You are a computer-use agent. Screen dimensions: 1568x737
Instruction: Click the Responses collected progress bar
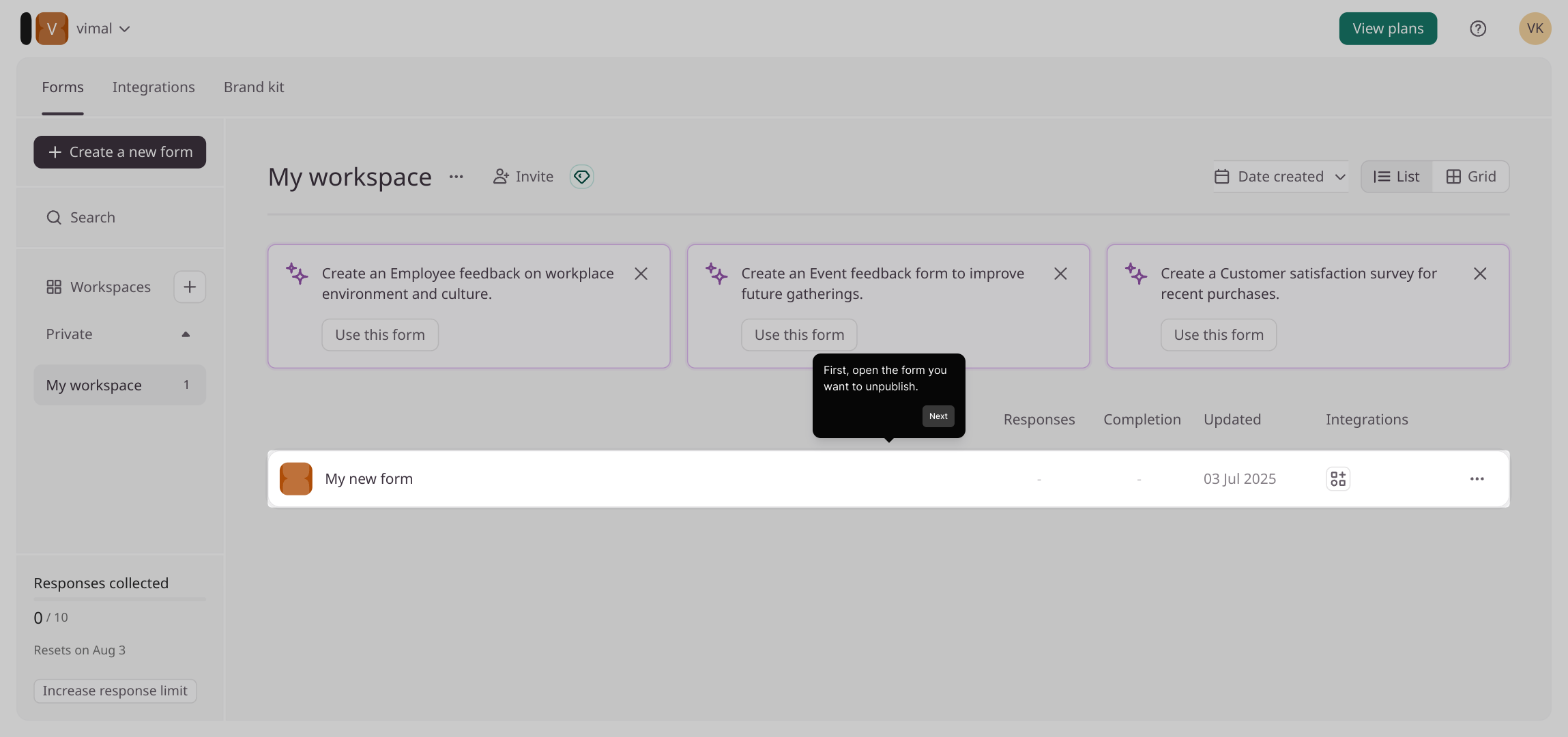pyautogui.click(x=120, y=599)
